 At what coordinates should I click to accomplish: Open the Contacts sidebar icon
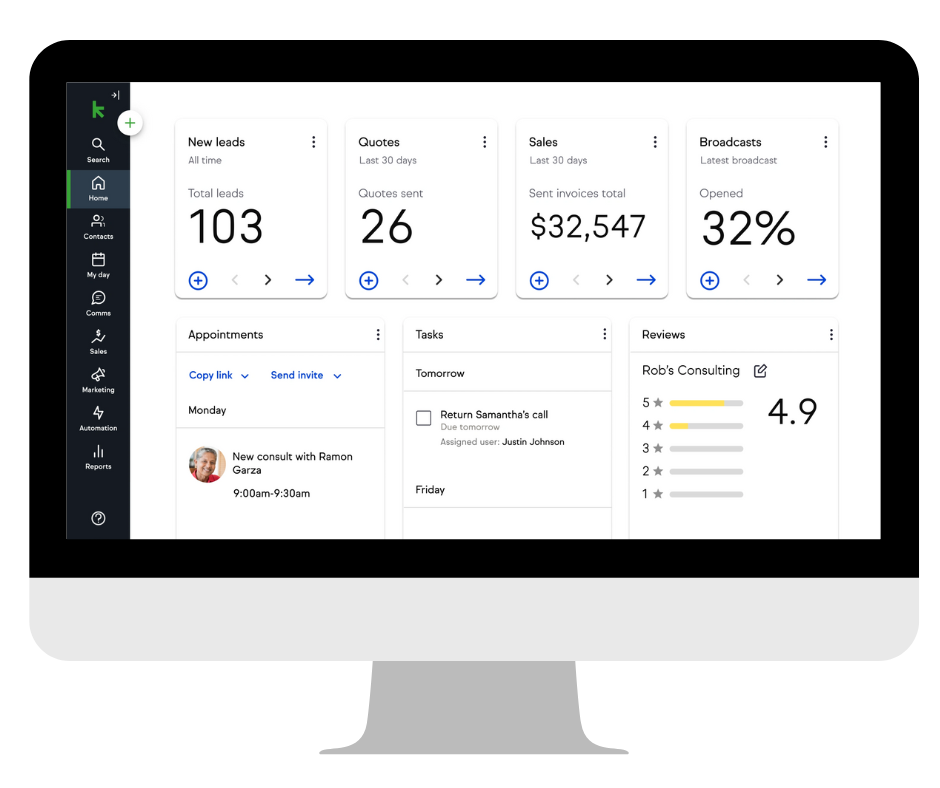point(98,226)
